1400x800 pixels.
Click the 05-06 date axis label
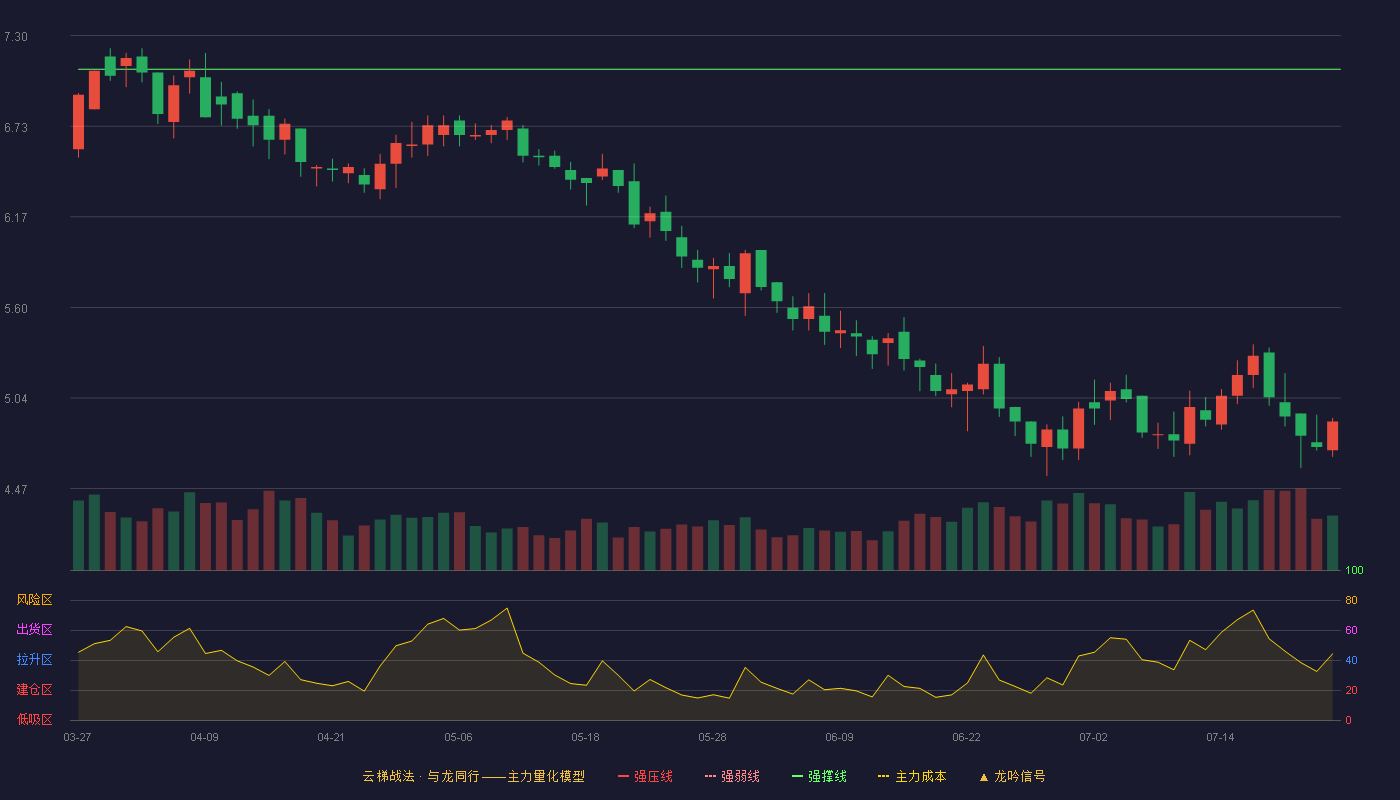tap(458, 737)
